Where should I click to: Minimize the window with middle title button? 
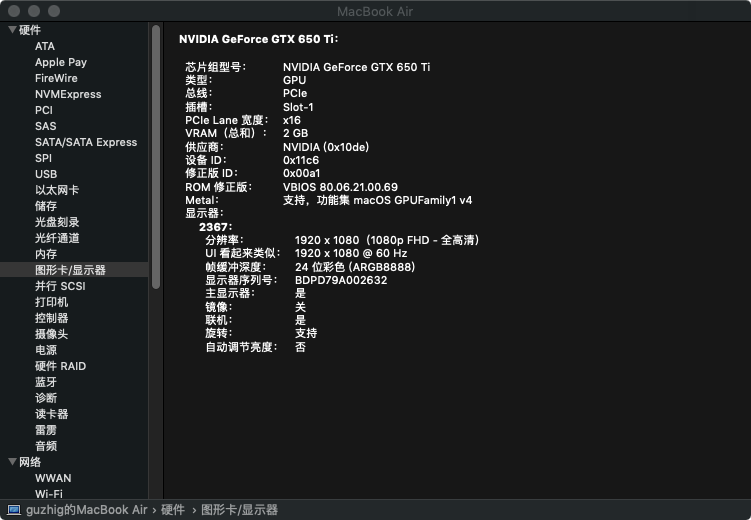pyautogui.click(x=34, y=11)
